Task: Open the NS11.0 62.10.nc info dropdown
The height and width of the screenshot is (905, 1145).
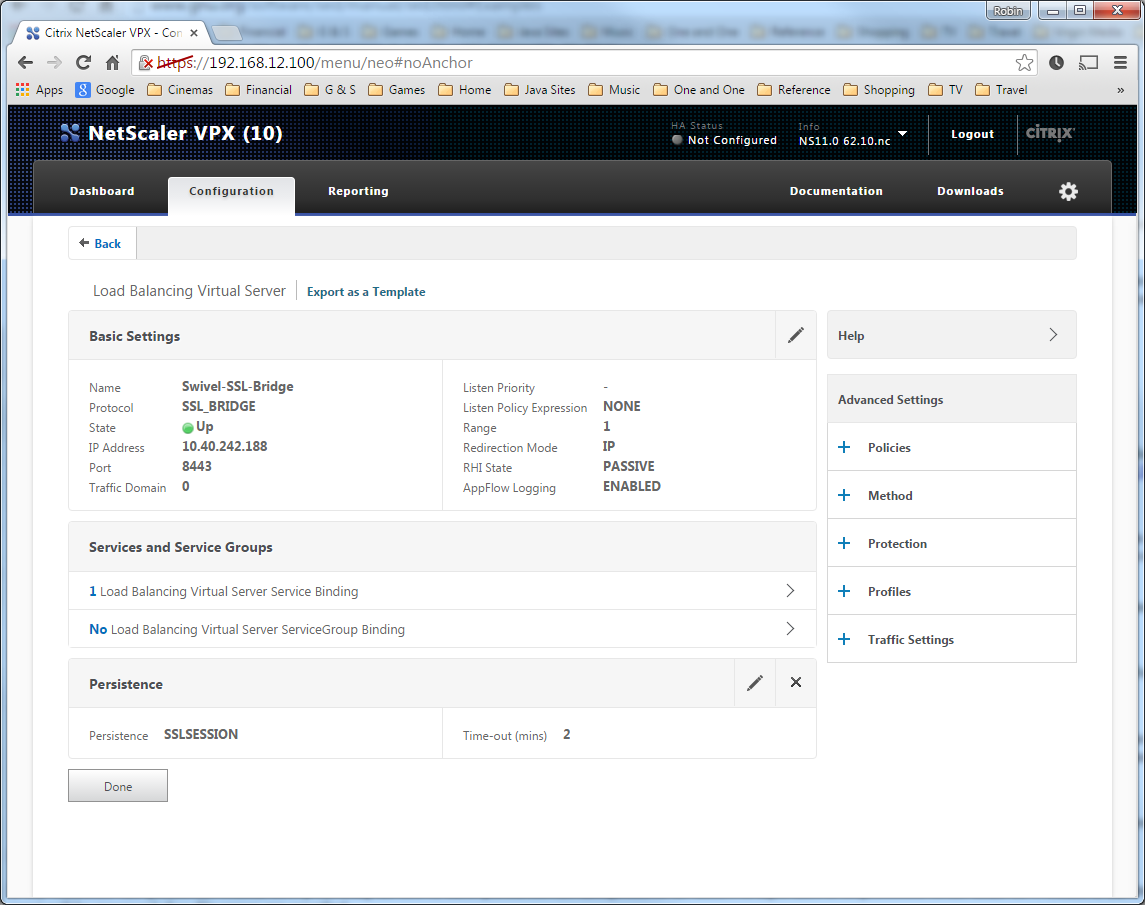Action: pyautogui.click(x=901, y=135)
